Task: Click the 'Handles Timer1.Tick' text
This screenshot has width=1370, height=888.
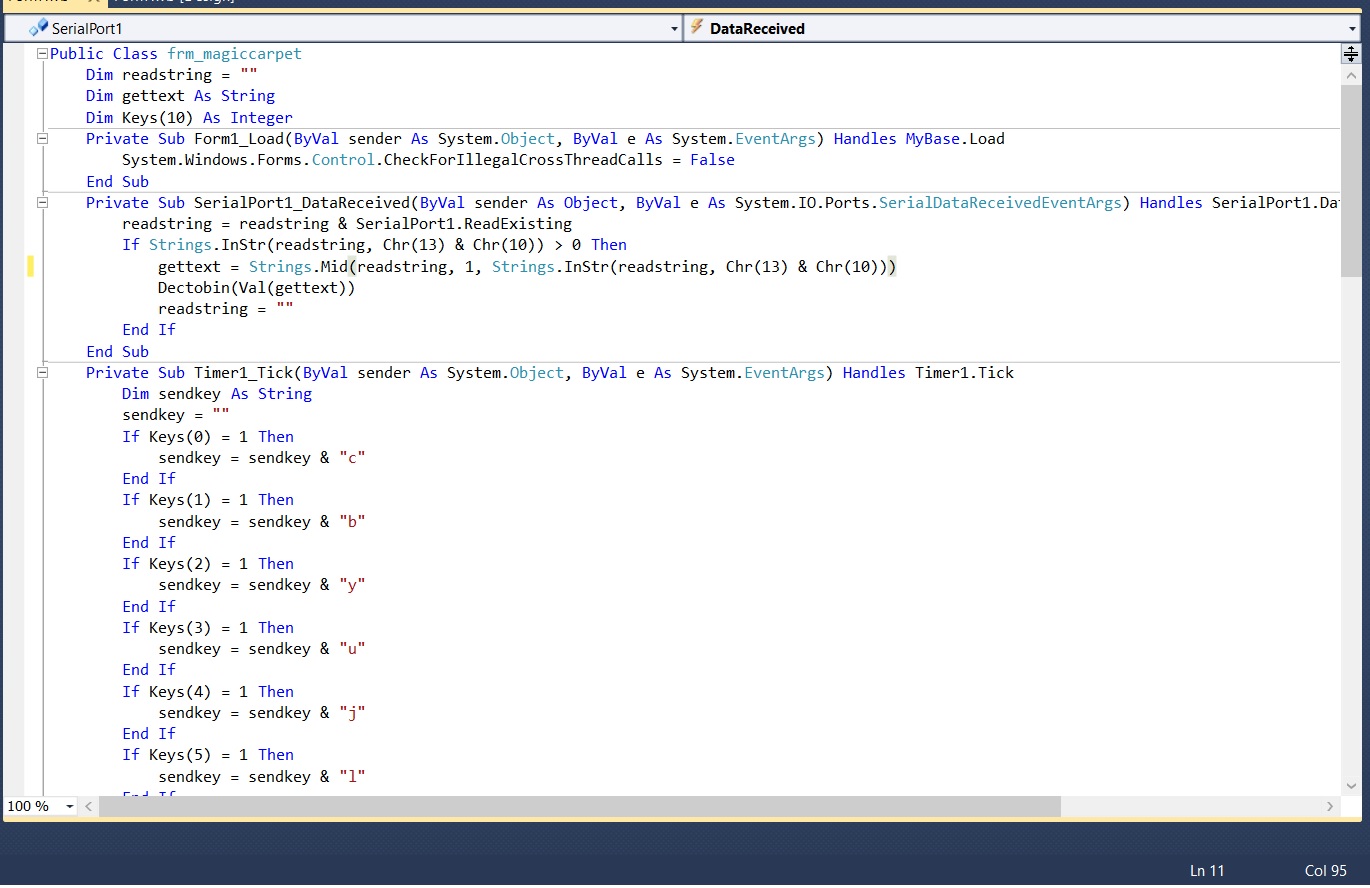Action: click(928, 373)
